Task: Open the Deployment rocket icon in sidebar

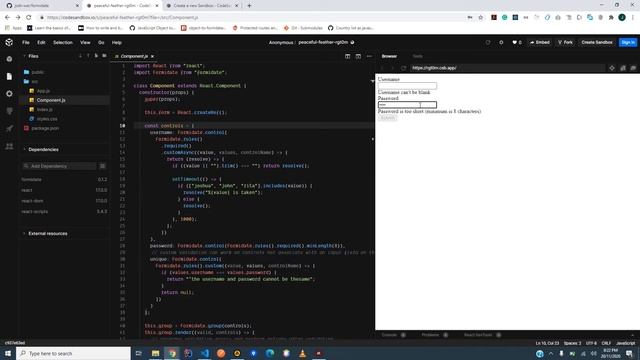Action: pos(9,128)
